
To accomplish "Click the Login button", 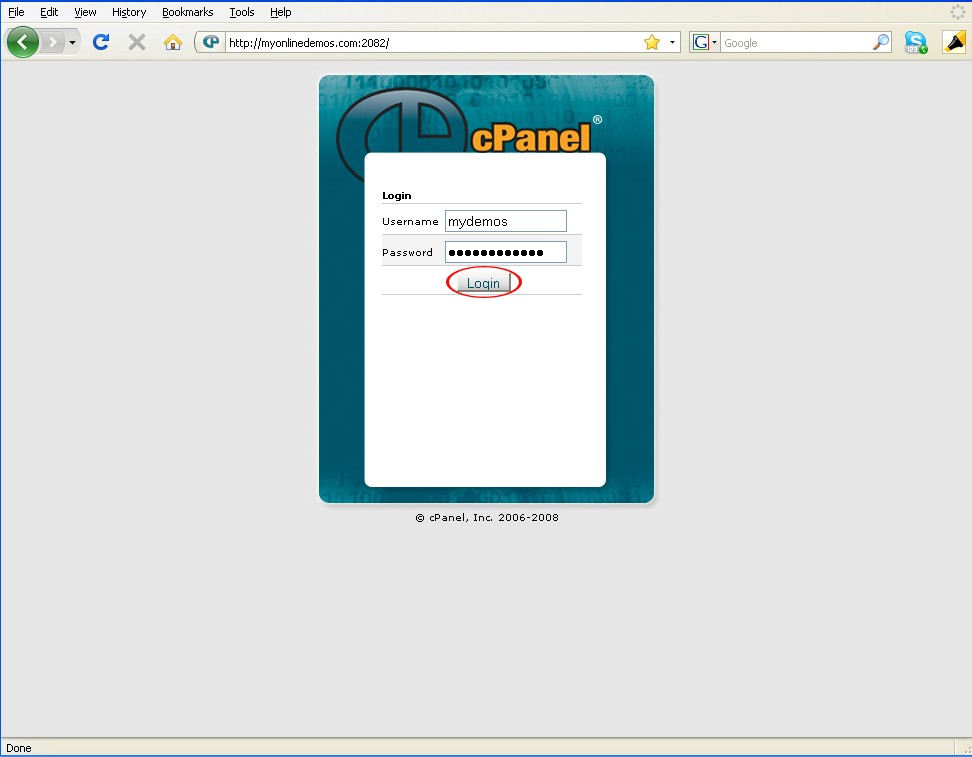I will point(484,283).
